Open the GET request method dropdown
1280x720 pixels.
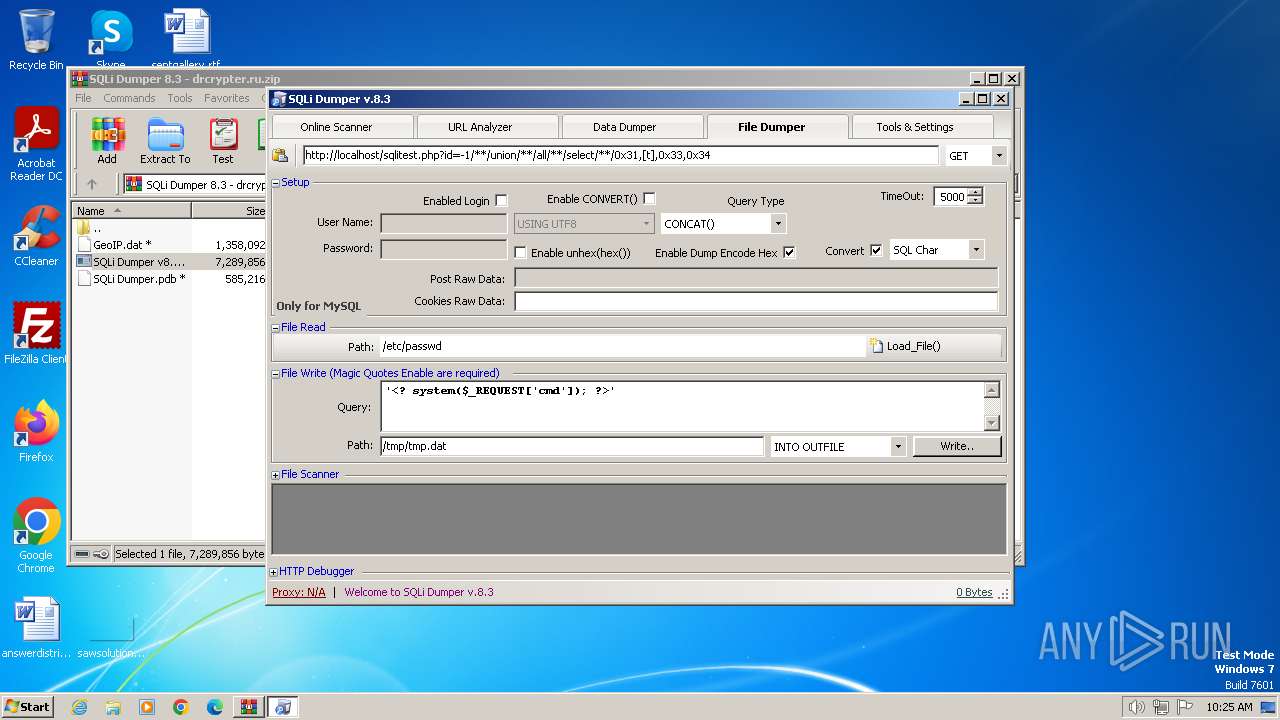pyautogui.click(x=998, y=156)
